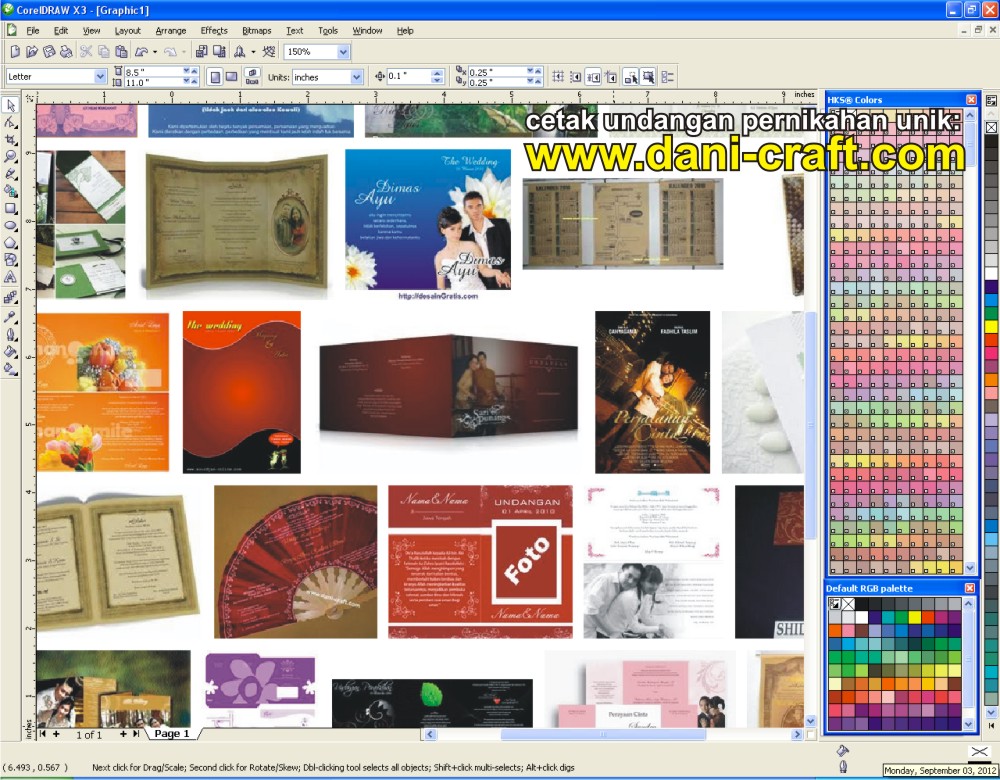Select the Crop tool
Viewport: 1000px width, 780px height.
point(10,140)
